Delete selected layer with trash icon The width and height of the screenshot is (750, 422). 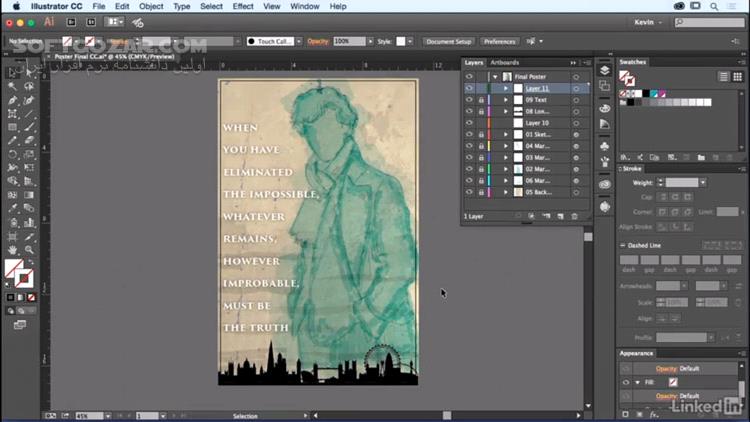(x=574, y=216)
